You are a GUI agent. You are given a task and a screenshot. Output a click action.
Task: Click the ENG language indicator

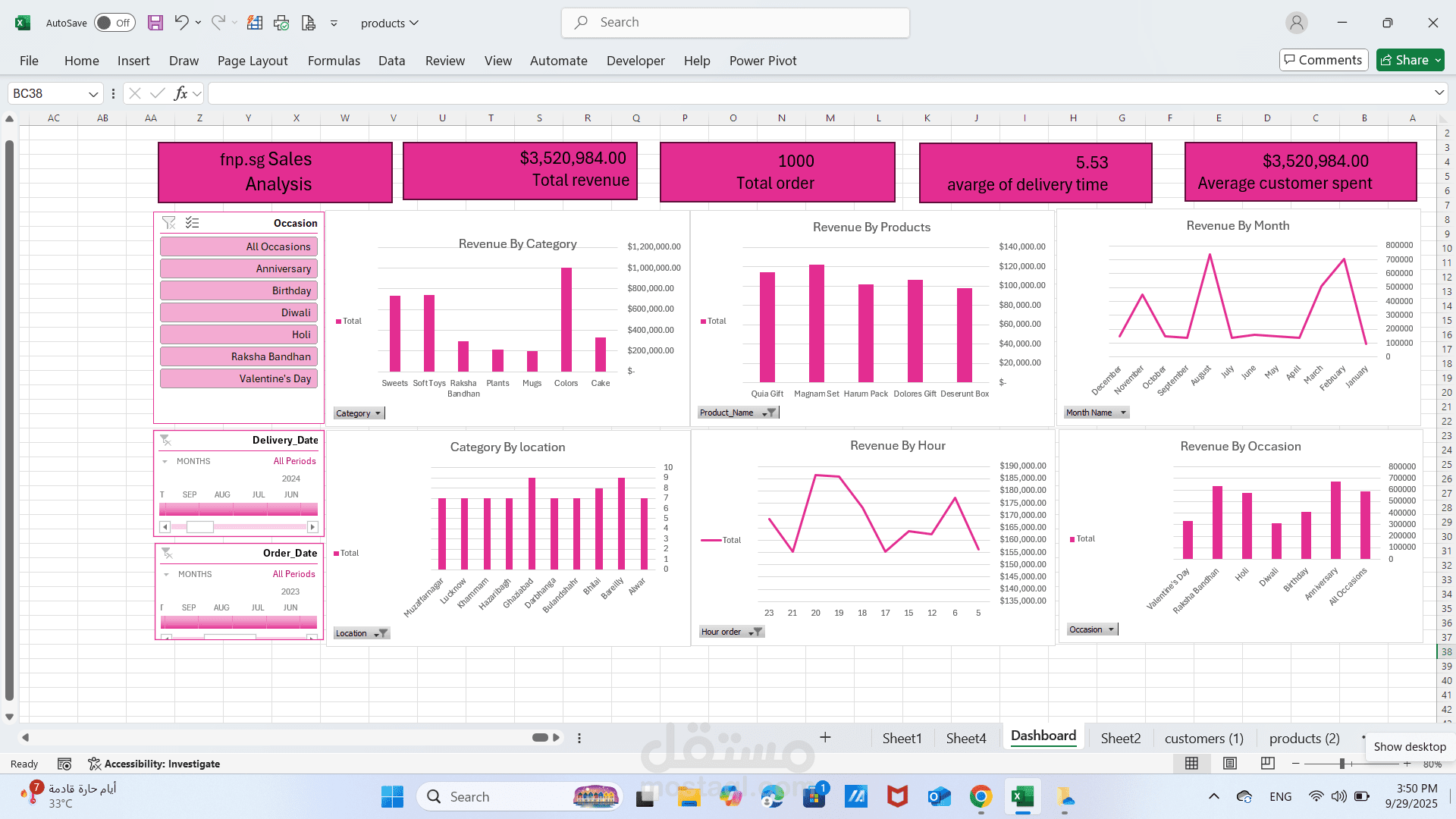point(1280,796)
